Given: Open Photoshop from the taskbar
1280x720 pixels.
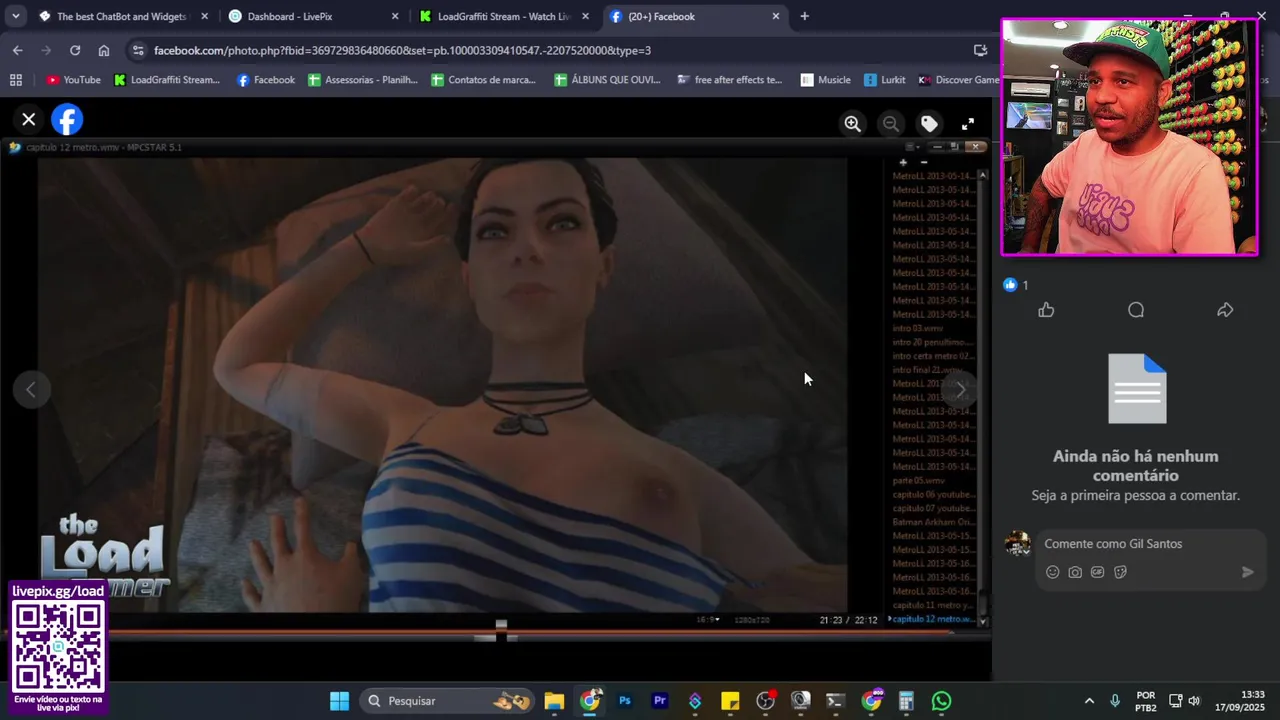Looking at the screenshot, I should (625, 701).
